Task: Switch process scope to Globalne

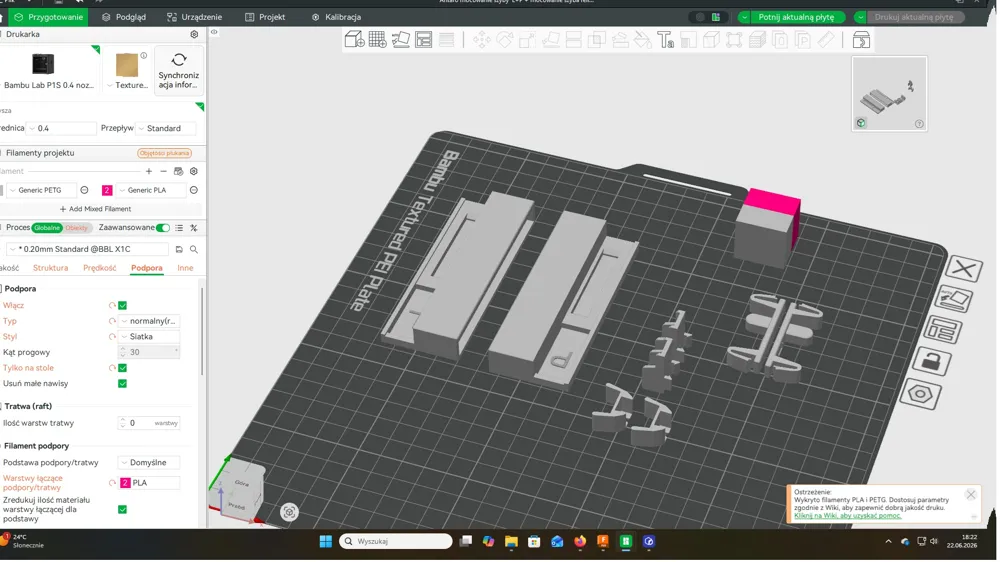Action: [x=47, y=228]
